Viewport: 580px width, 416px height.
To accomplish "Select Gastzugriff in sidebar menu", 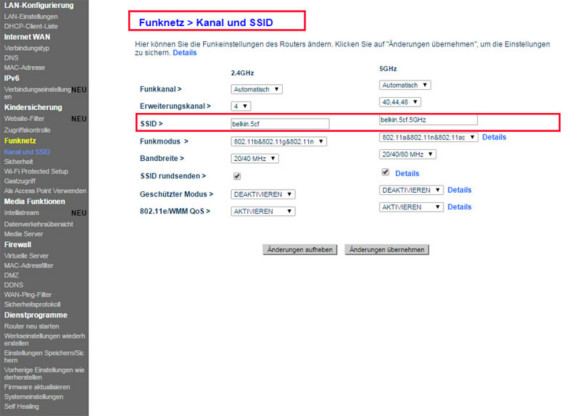I will (20, 181).
